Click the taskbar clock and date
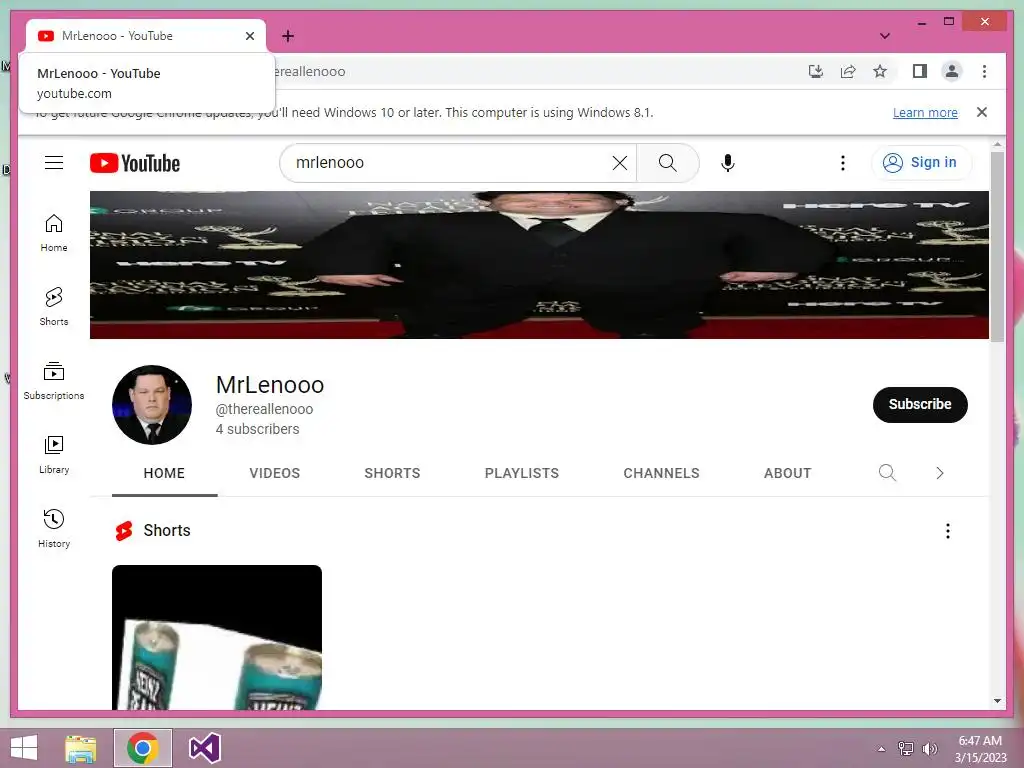This screenshot has height=768, width=1024. coord(980,749)
